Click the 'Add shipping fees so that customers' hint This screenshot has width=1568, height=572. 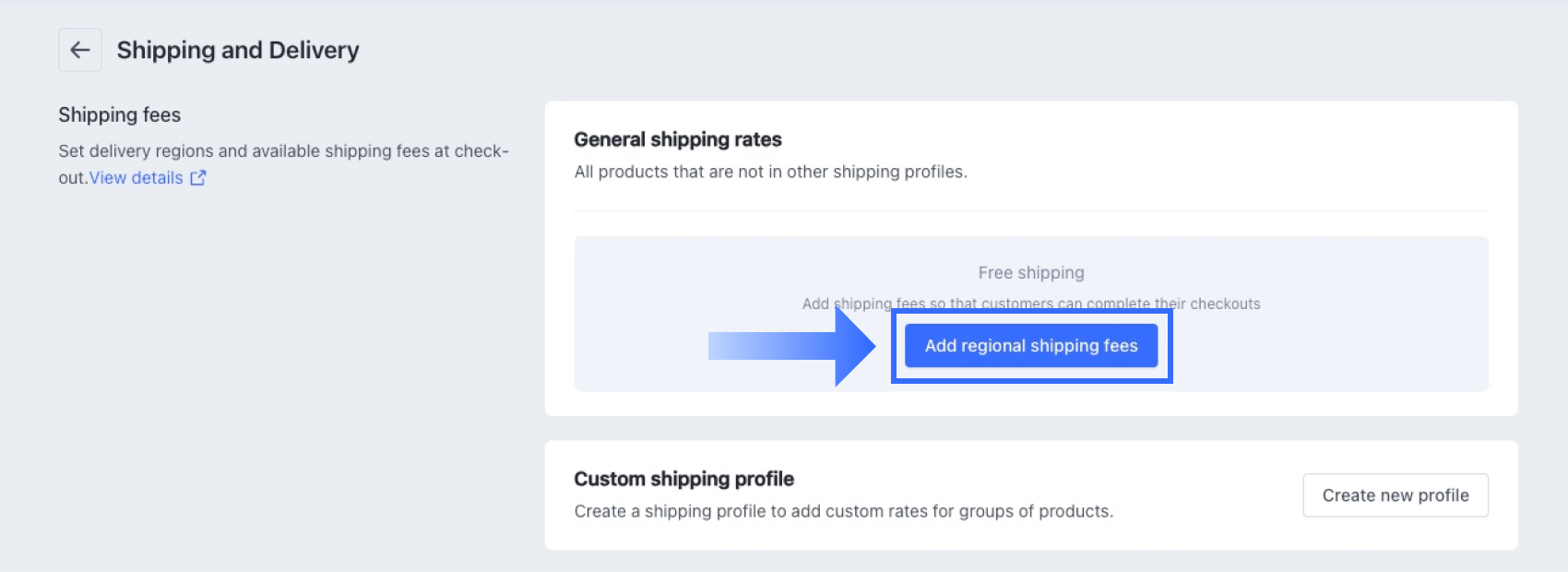(1031, 304)
